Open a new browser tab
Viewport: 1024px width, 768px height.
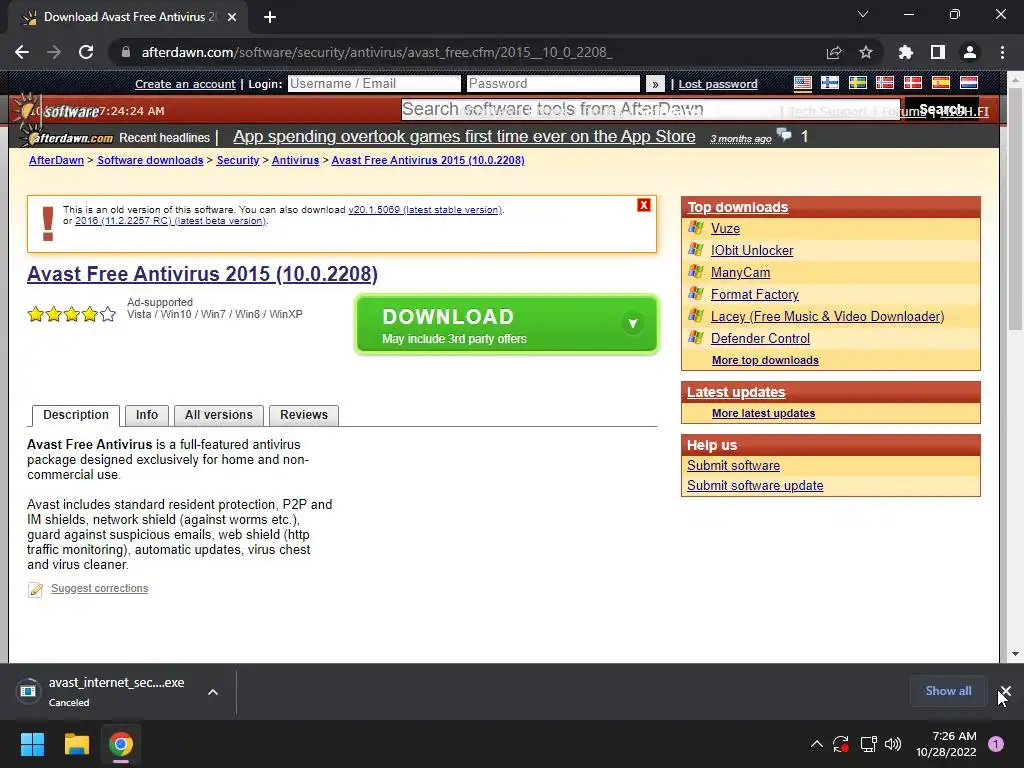click(270, 17)
